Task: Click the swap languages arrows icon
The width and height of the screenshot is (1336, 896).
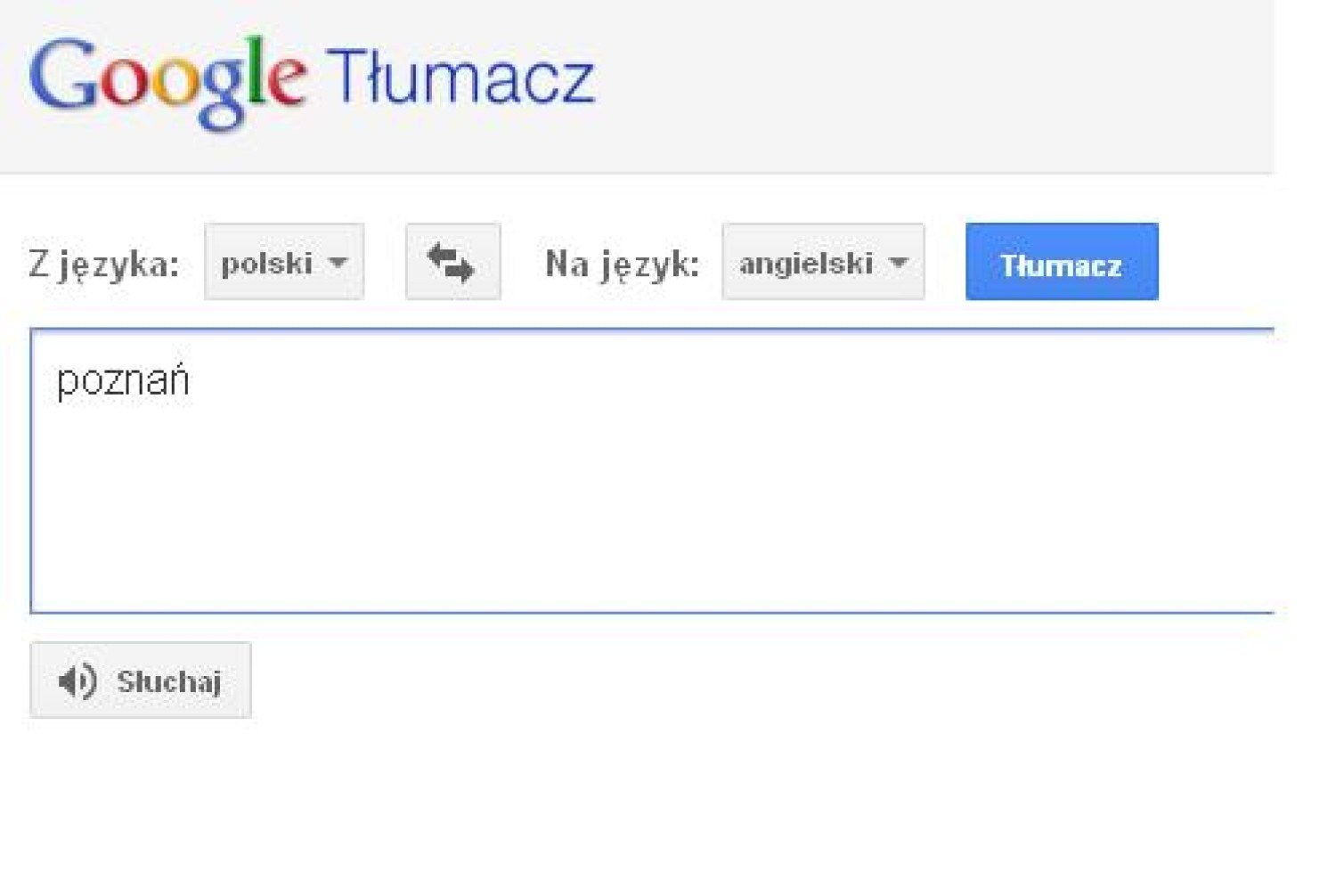Action: point(452,263)
